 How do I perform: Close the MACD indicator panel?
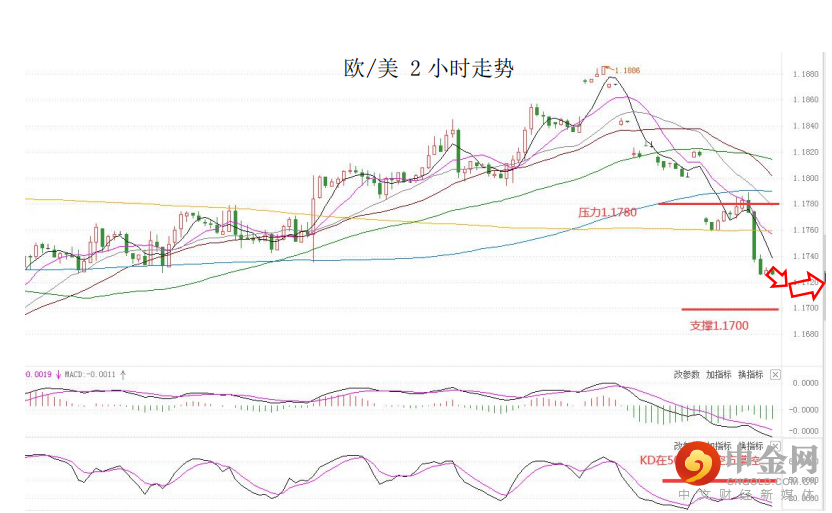[775, 375]
